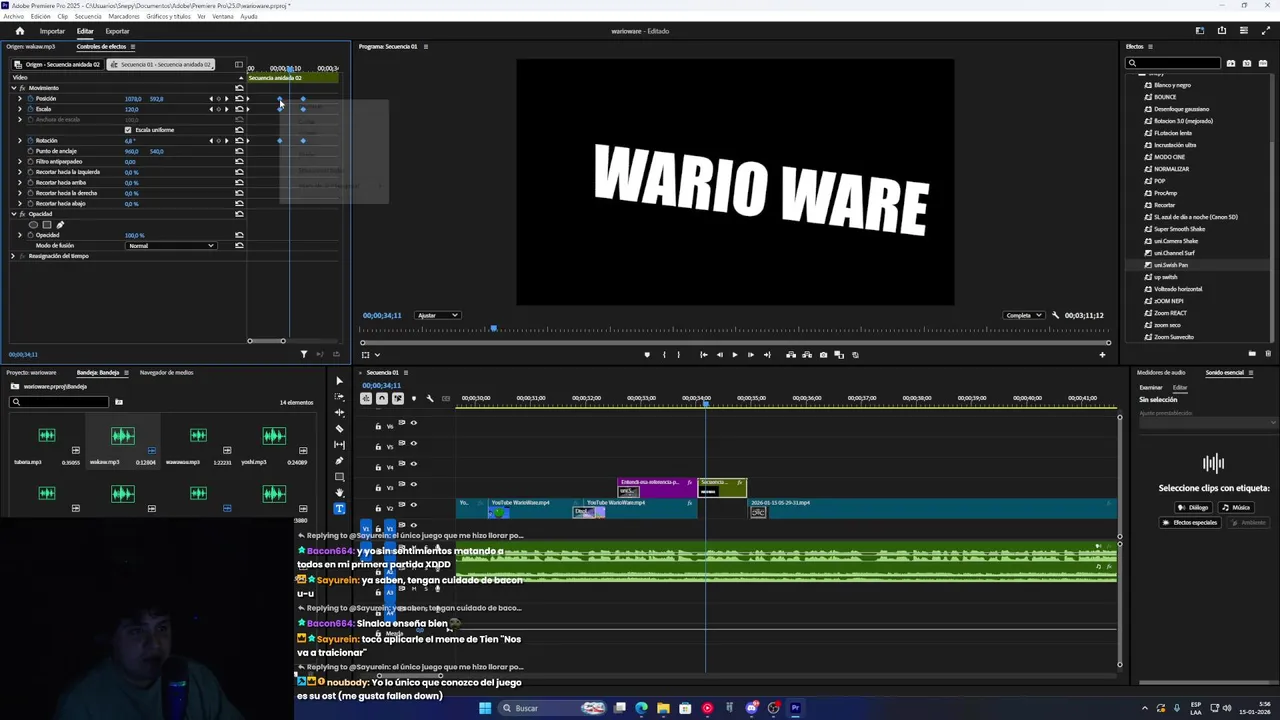Click the Efectos especiales tag button

[x=1190, y=522]
